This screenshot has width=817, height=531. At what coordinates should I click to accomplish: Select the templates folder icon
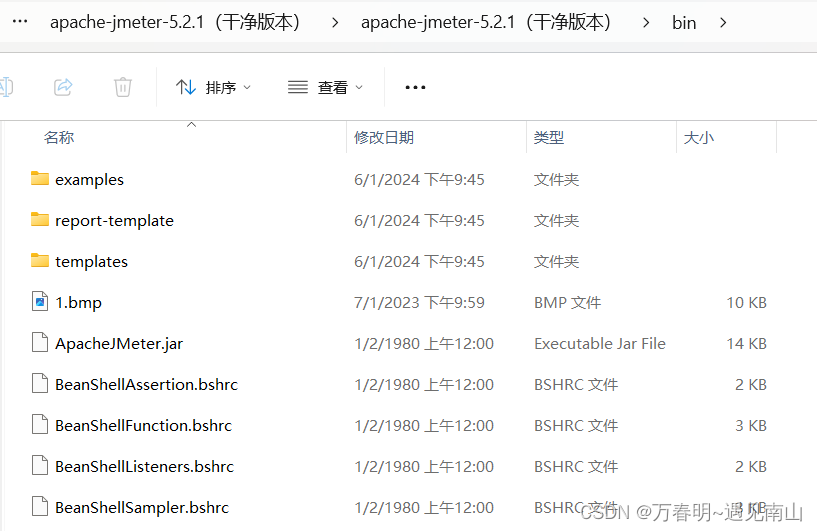[x=40, y=261]
